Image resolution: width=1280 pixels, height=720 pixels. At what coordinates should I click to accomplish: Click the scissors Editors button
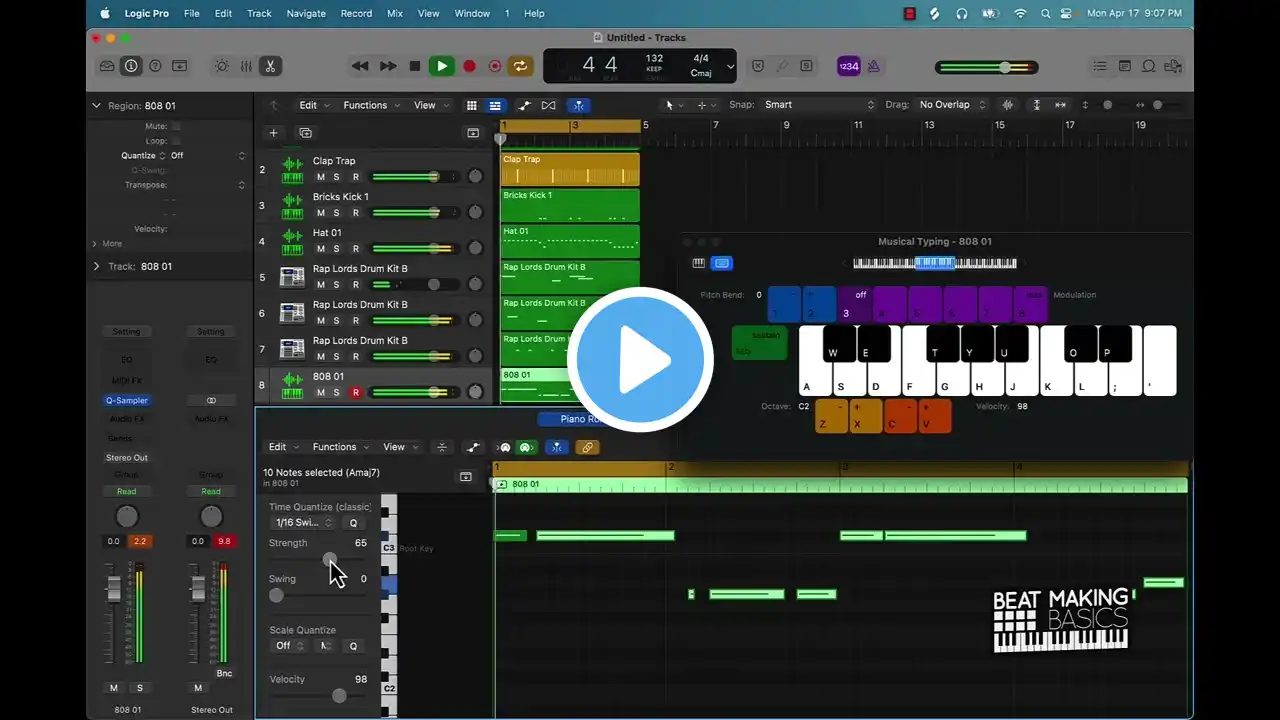[x=270, y=66]
